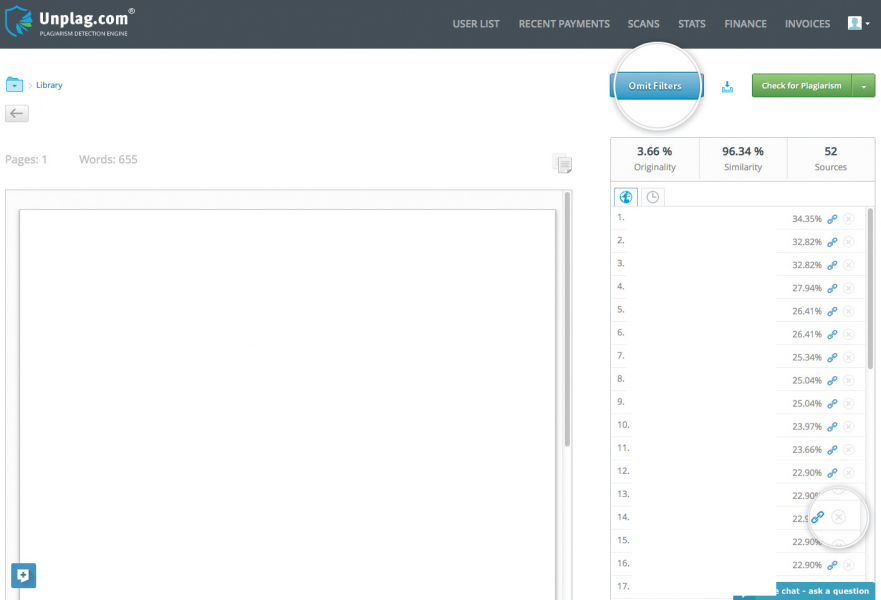
Task: Click the copy document text icon
Action: coord(563,164)
